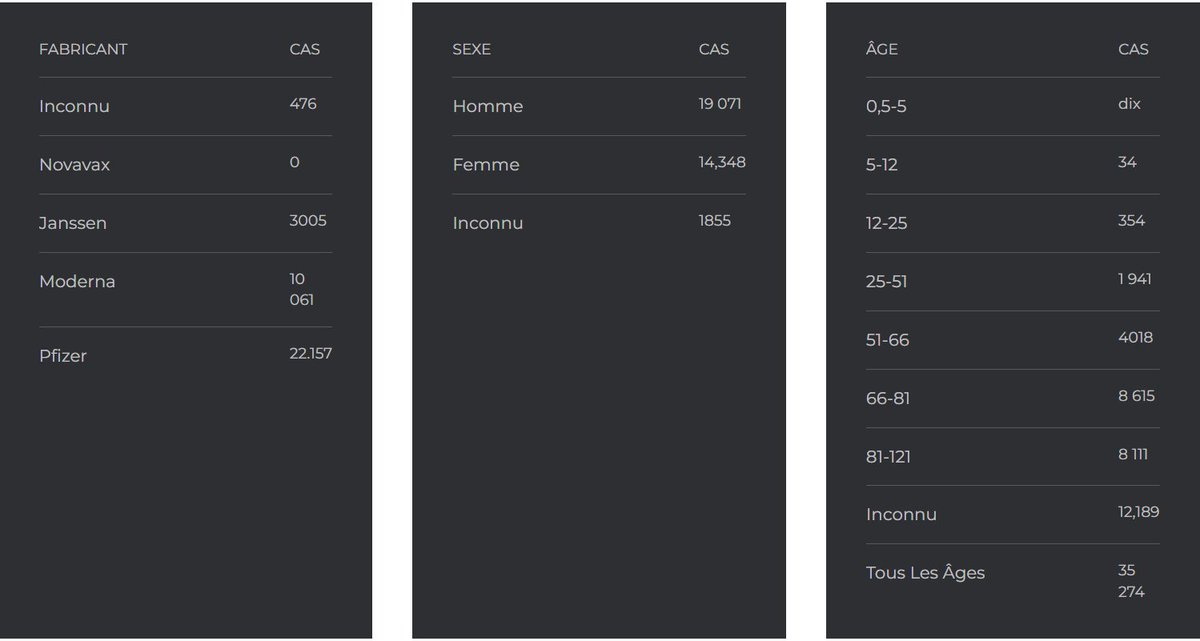The width and height of the screenshot is (1200, 641).
Task: Click the 12-25 age row
Action: 886,223
